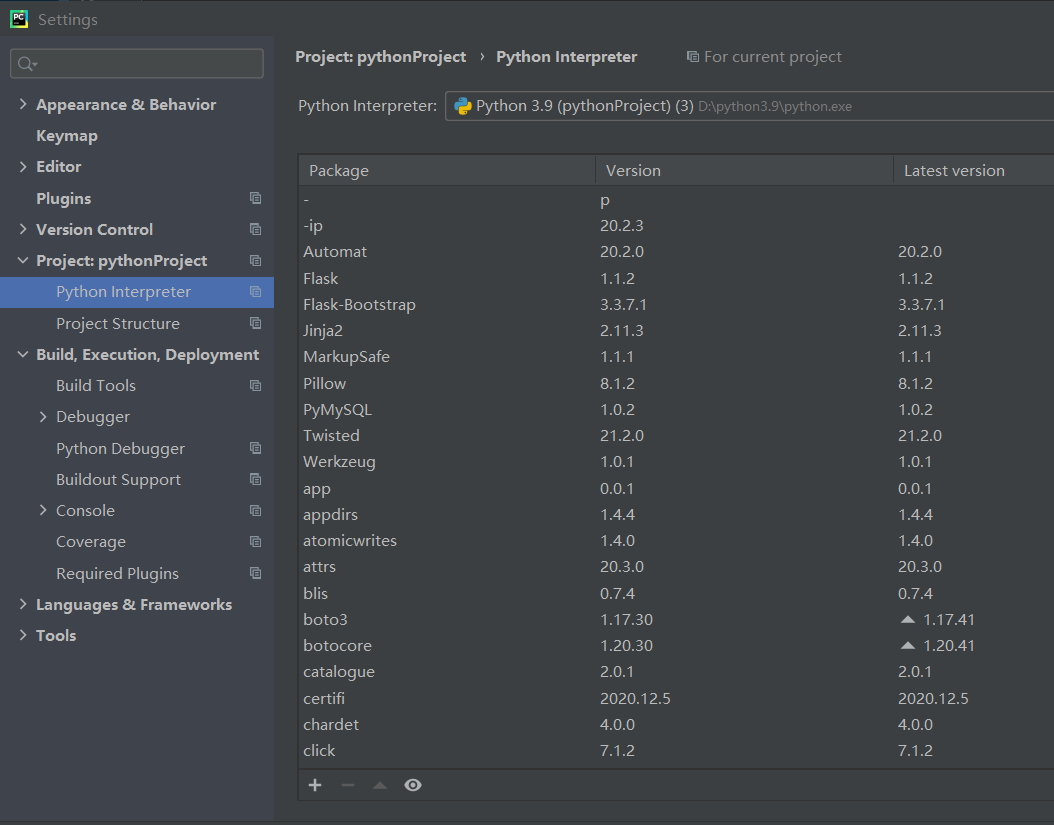The width and height of the screenshot is (1054, 825).
Task: Click the project-level icon beside Plugins
Action: (255, 198)
